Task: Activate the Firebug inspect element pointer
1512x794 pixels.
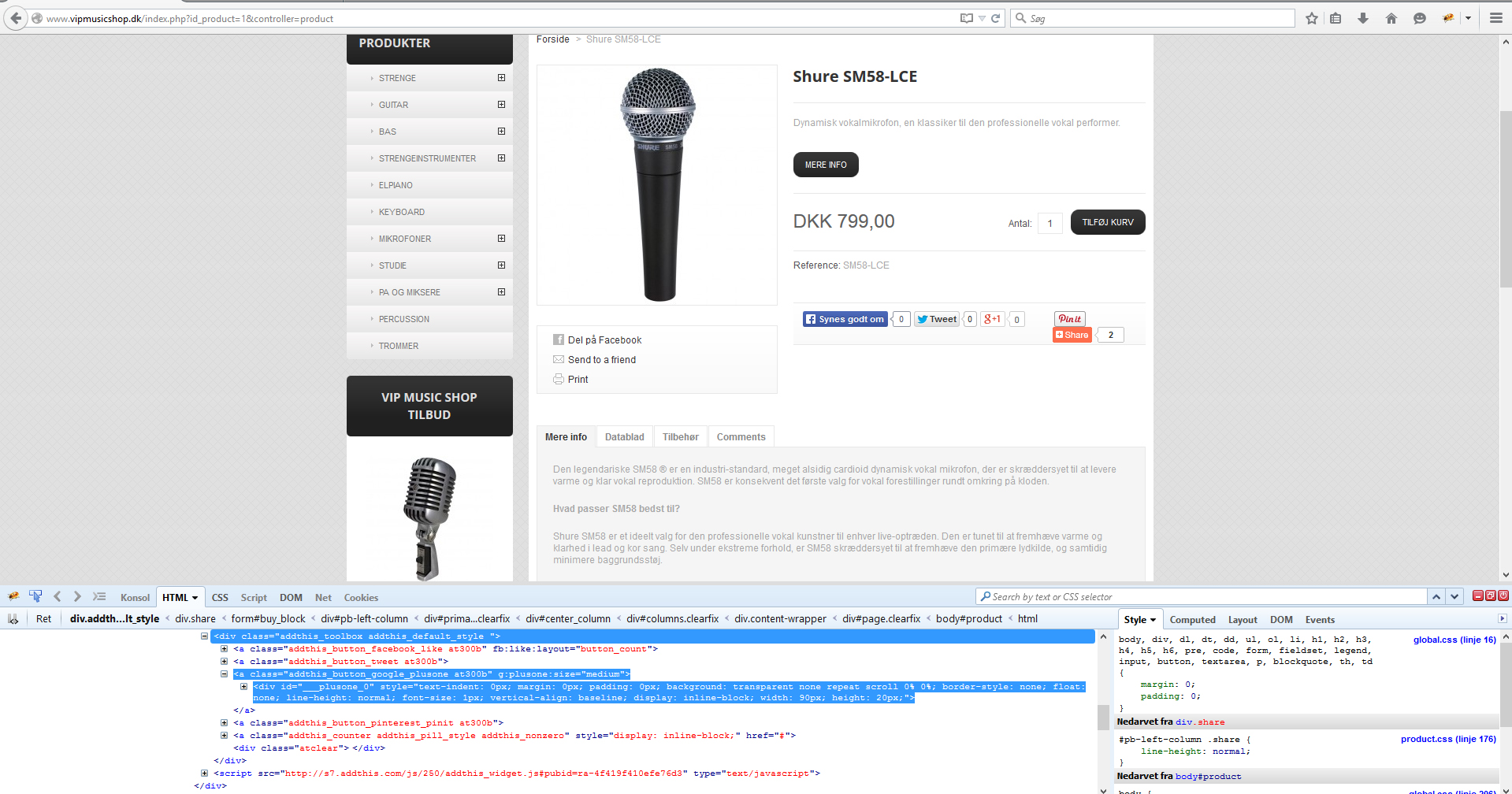Action: 35,597
